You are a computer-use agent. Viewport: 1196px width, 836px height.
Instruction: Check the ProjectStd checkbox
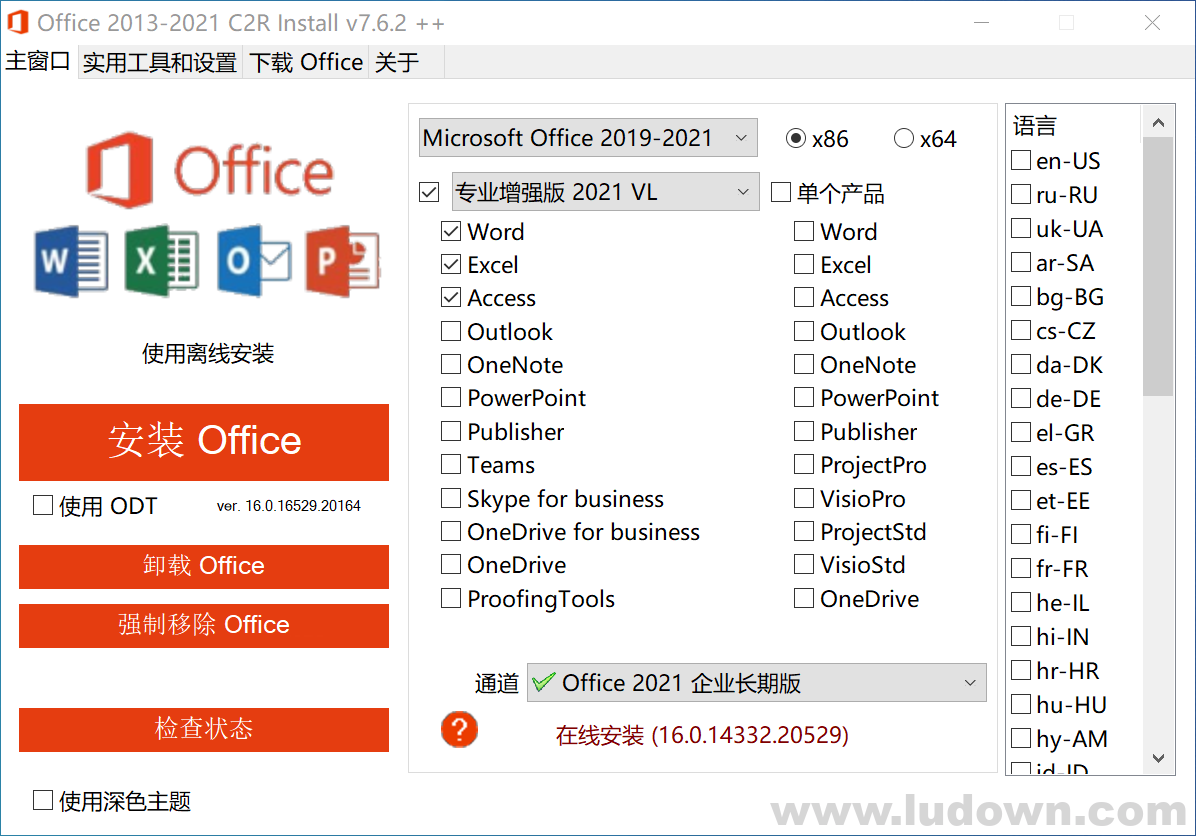[803, 531]
